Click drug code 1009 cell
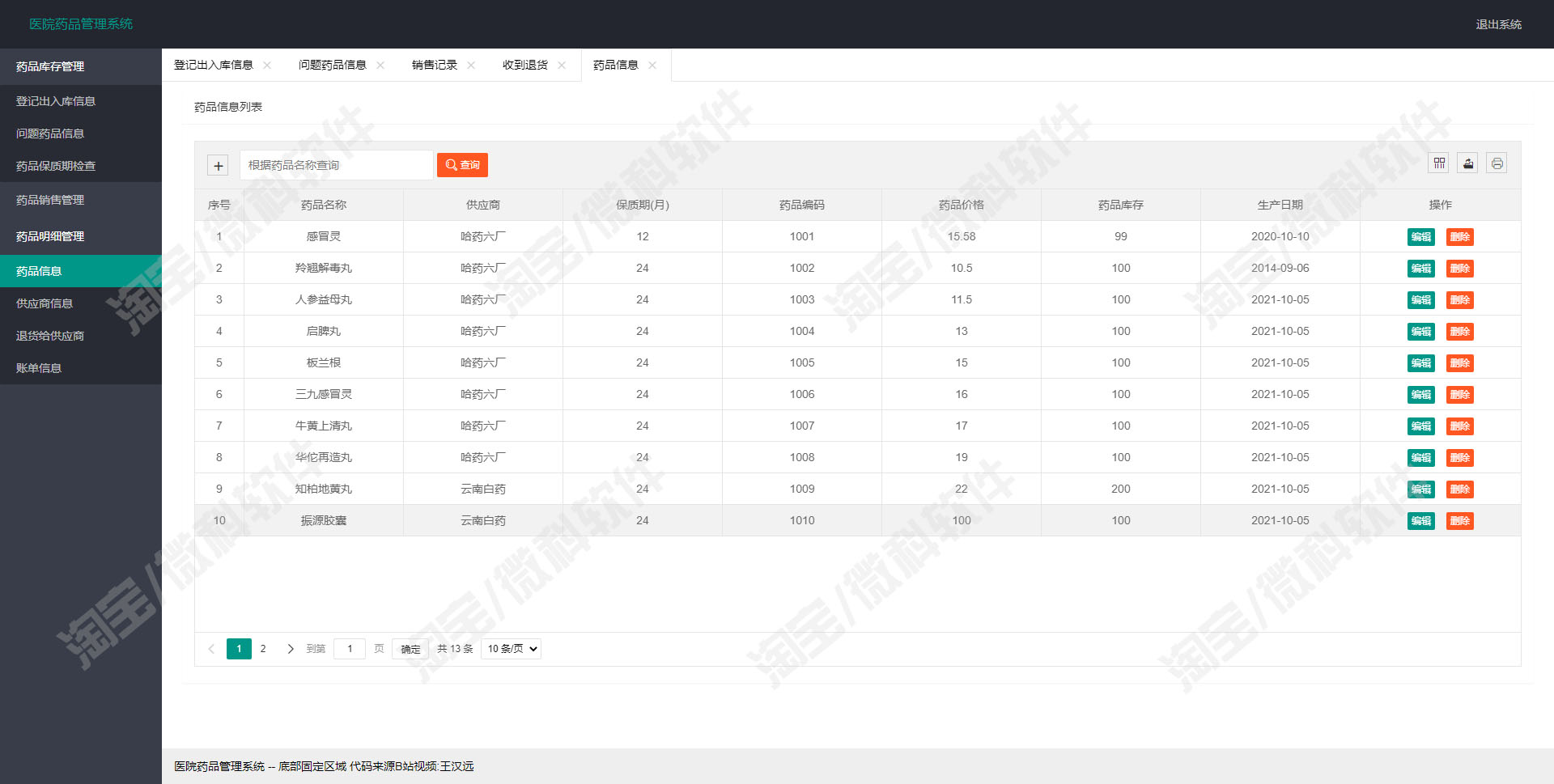This screenshot has width=1554, height=784. tap(802, 489)
